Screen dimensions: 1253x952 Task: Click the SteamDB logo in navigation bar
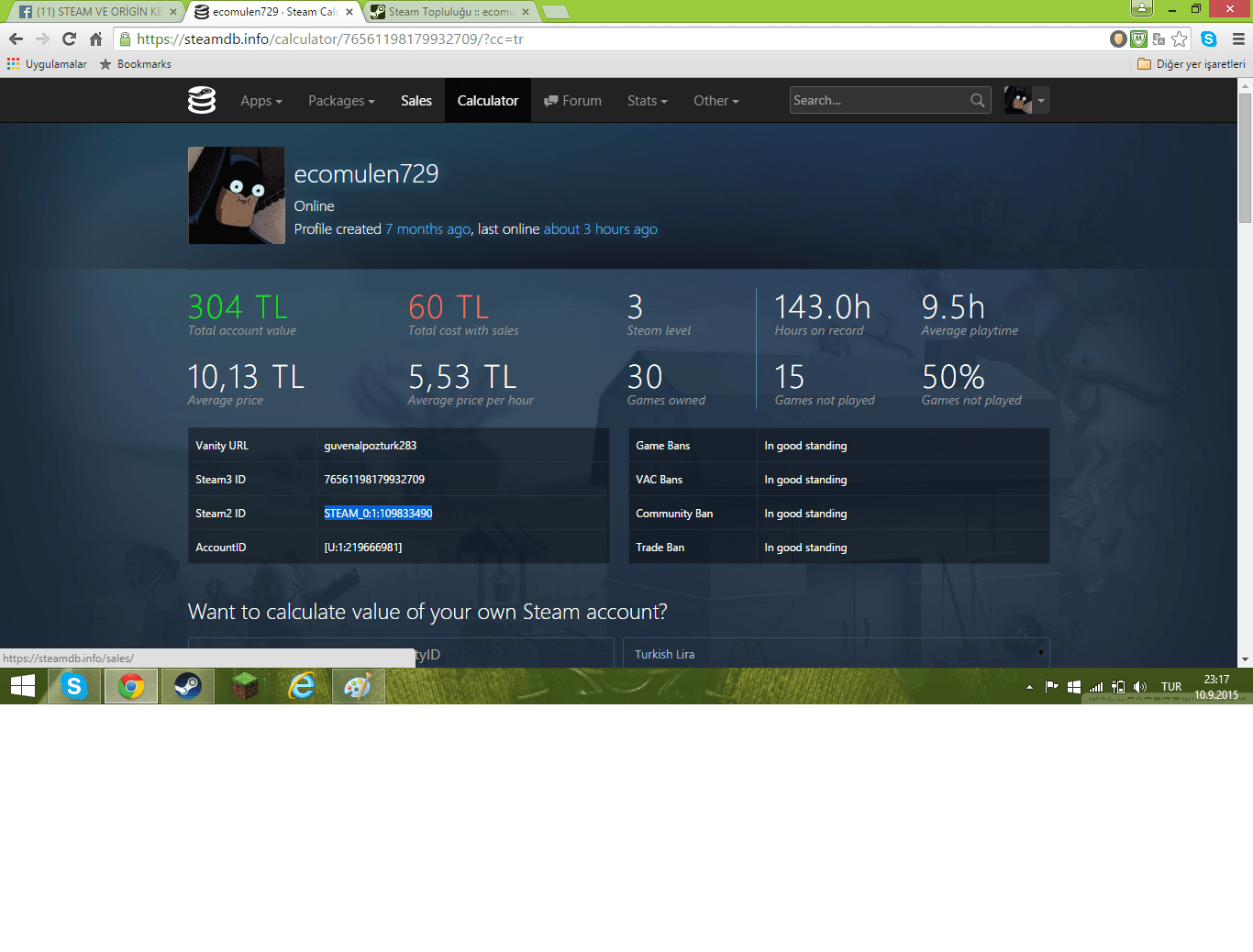click(x=202, y=100)
